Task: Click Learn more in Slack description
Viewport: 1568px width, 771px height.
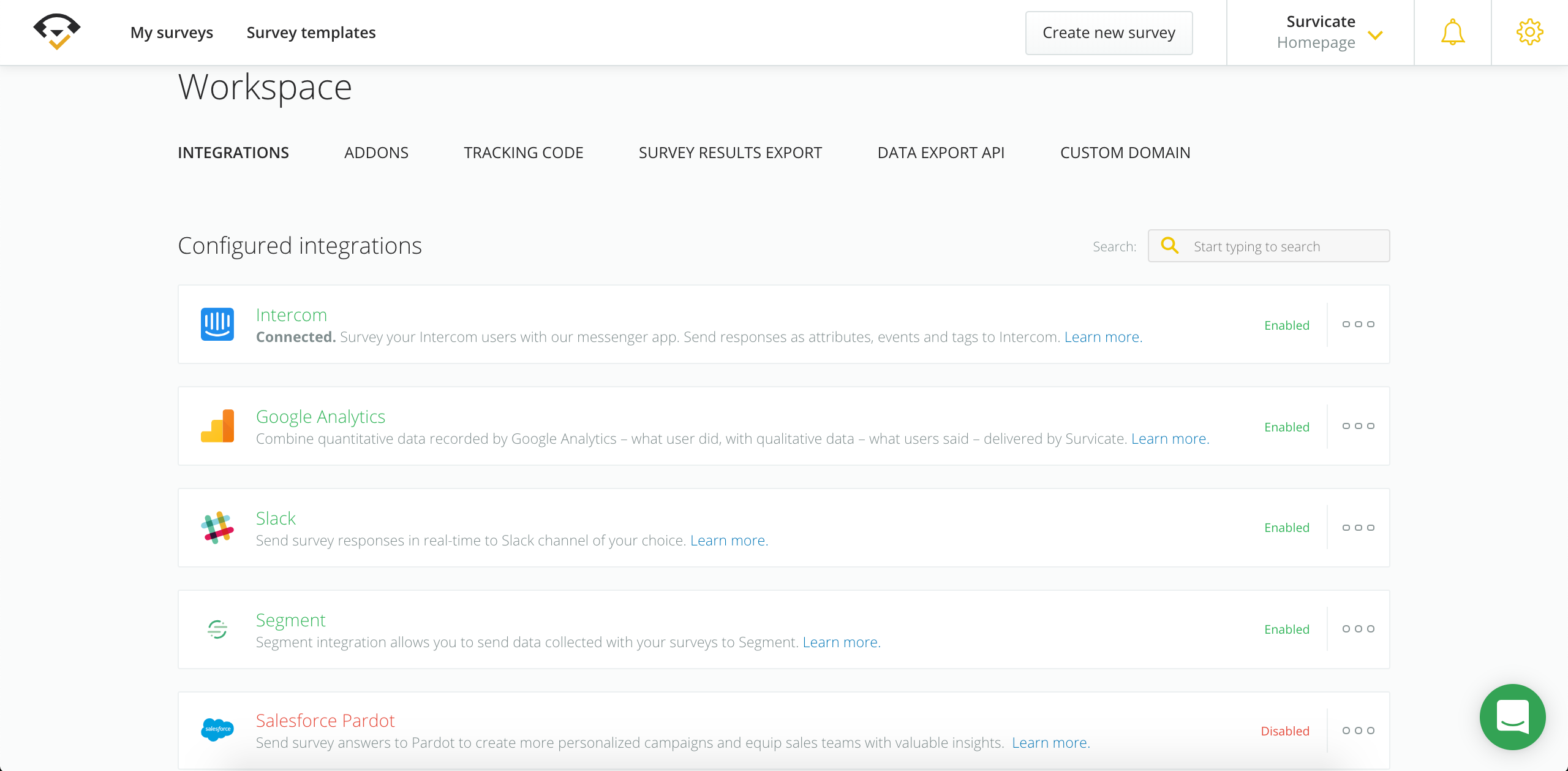Action: (729, 540)
